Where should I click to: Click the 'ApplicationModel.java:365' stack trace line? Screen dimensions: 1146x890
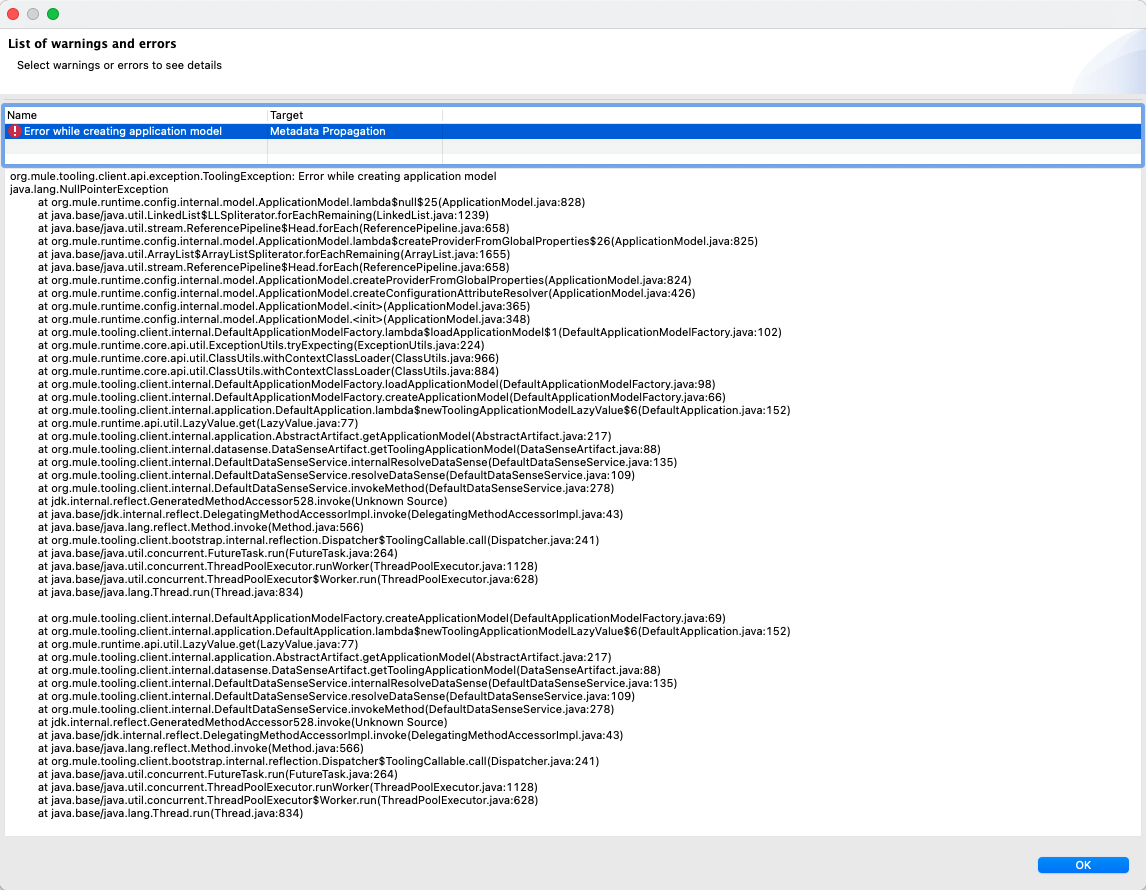(x=284, y=306)
